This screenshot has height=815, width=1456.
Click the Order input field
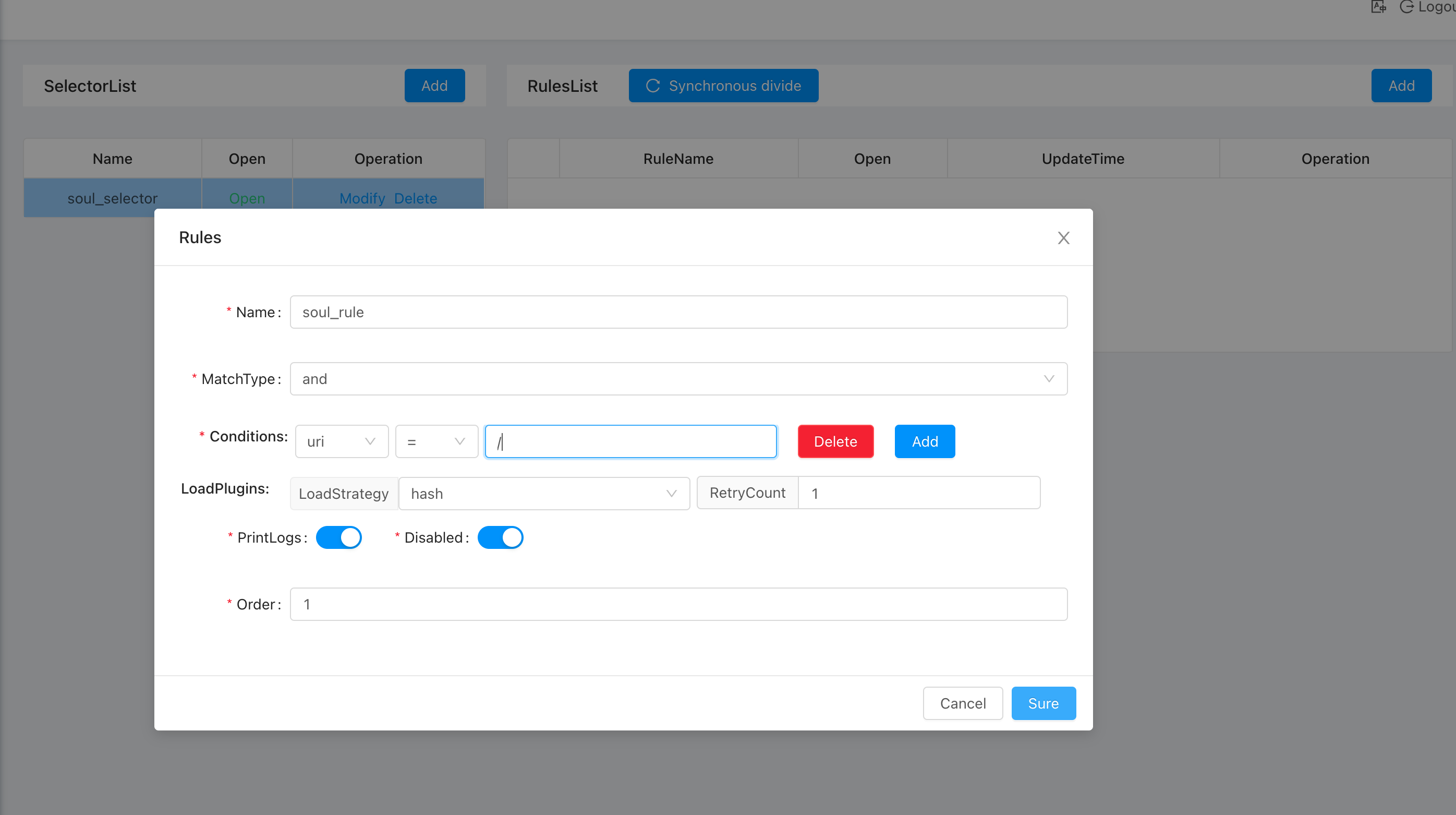tap(678, 604)
